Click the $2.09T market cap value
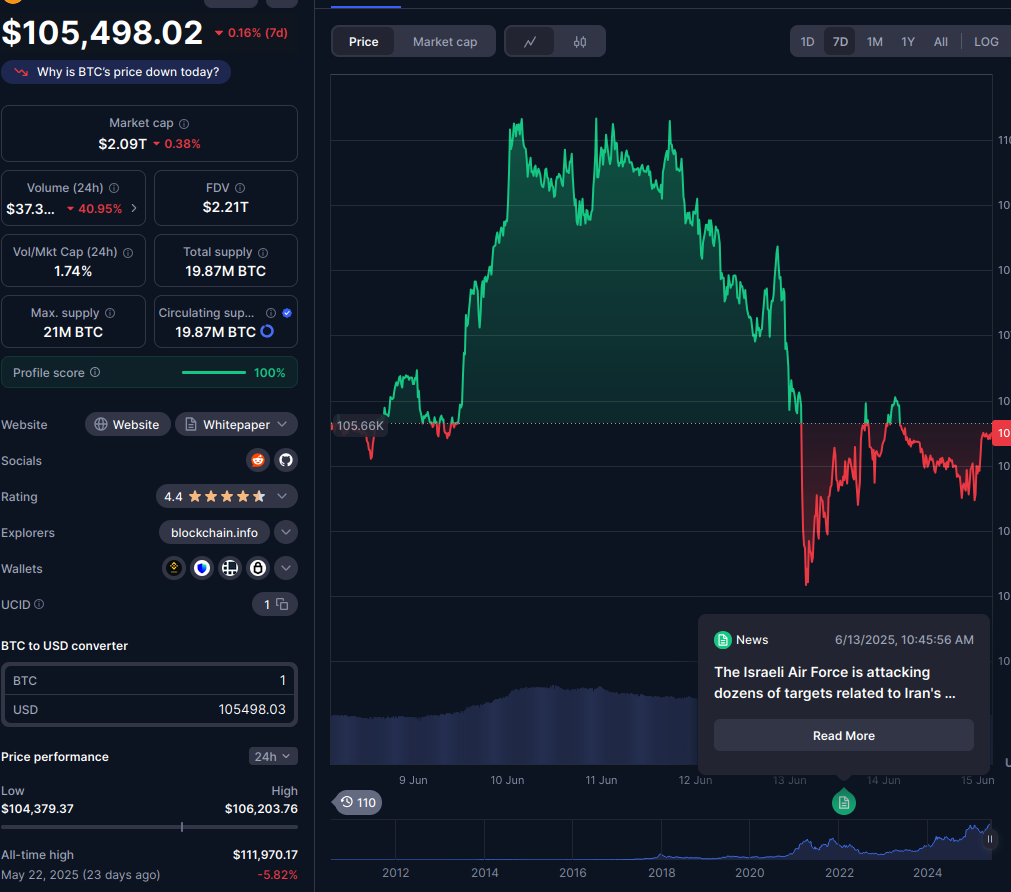The image size is (1011, 892). pos(123,144)
